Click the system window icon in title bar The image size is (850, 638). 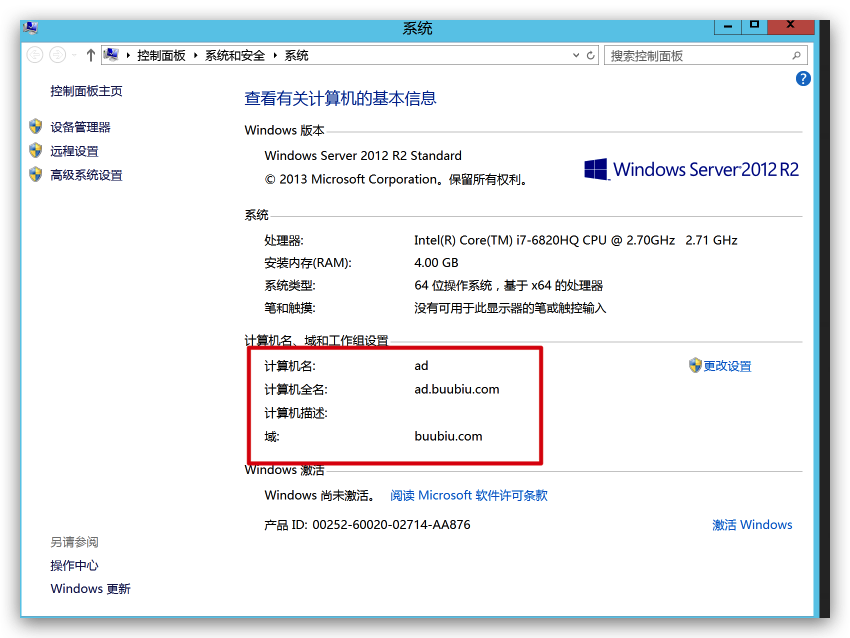[33, 28]
